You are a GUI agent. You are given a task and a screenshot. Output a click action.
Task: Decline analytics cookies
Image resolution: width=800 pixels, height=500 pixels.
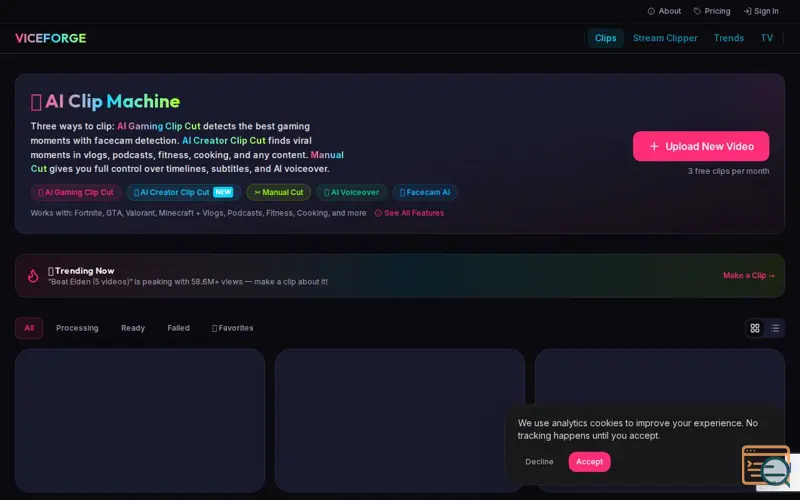coord(539,462)
